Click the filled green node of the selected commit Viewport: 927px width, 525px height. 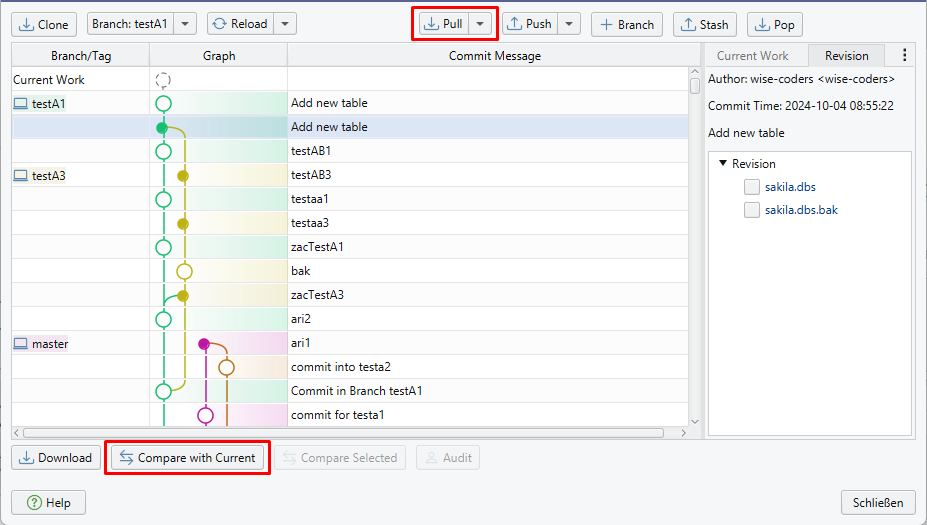pos(161,128)
